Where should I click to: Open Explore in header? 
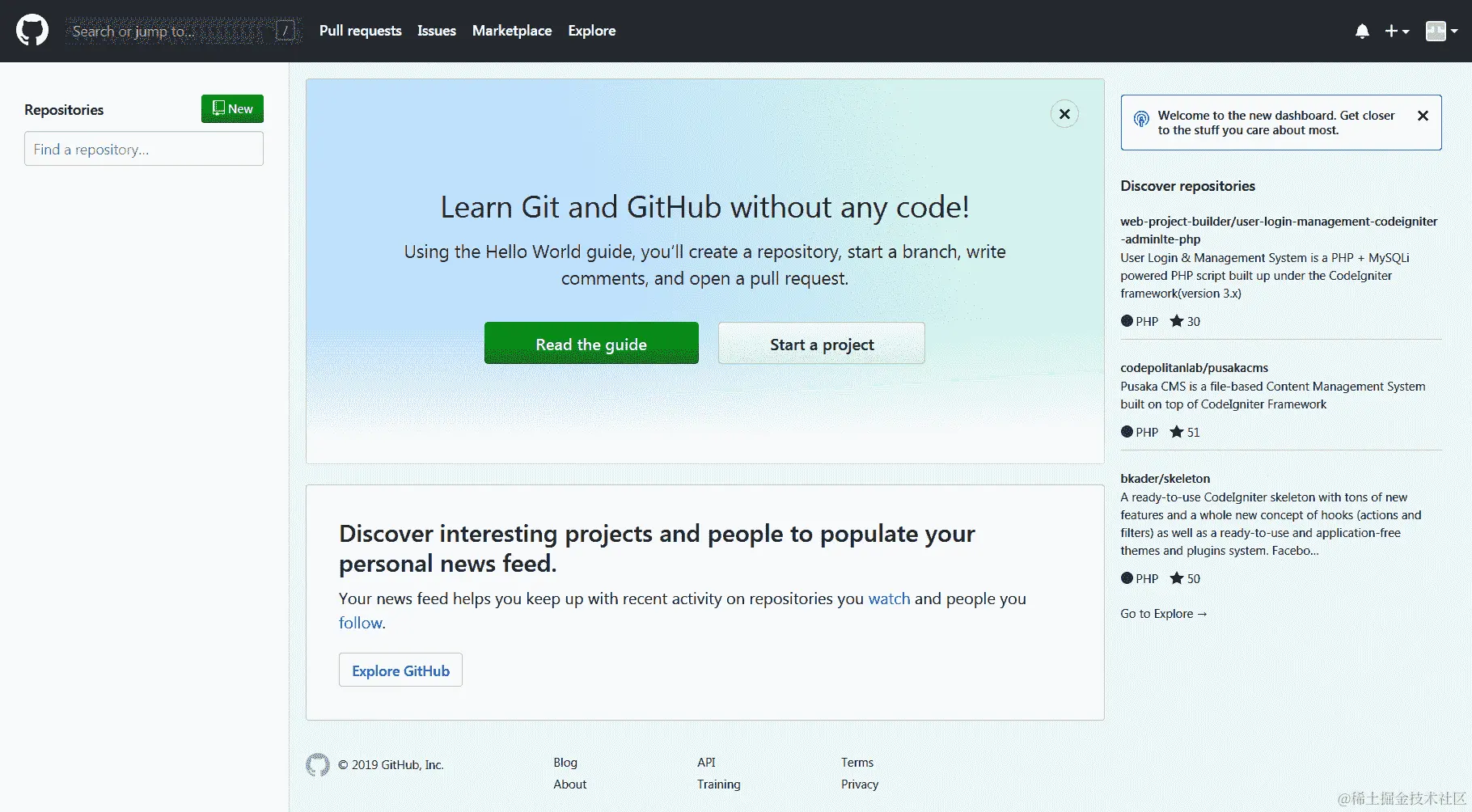592,31
